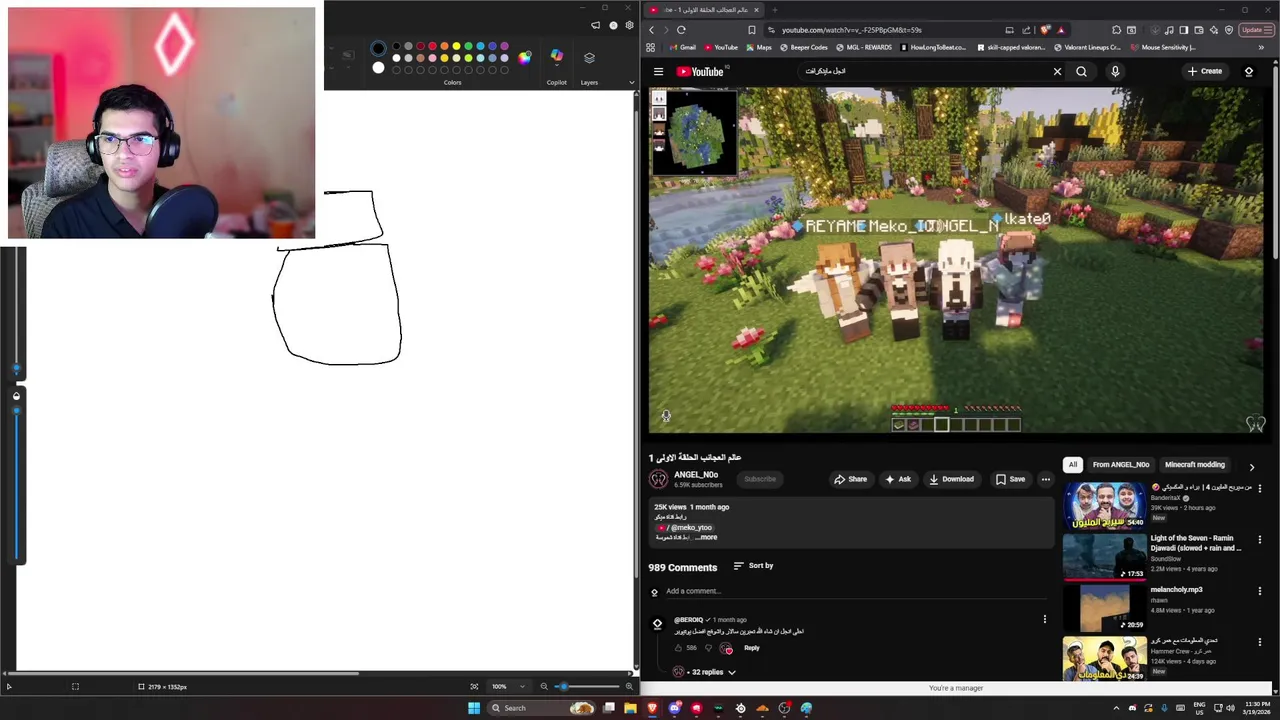Viewport: 1280px width, 720px height.
Task: Open the Brave VPN shield icon
Action: click(x=1227, y=30)
